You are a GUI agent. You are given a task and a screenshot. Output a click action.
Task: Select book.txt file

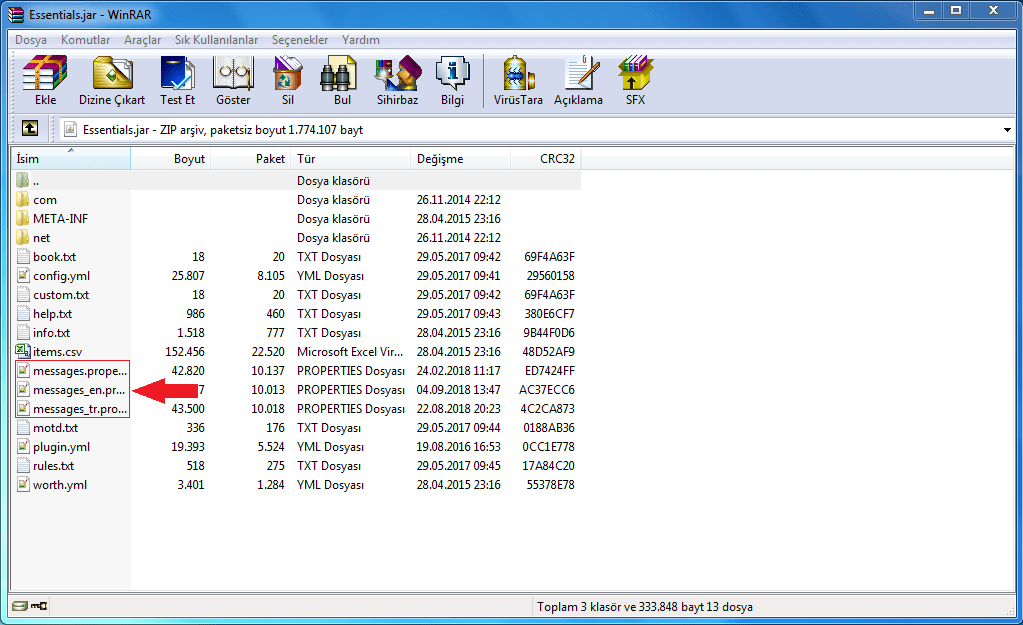(x=54, y=256)
